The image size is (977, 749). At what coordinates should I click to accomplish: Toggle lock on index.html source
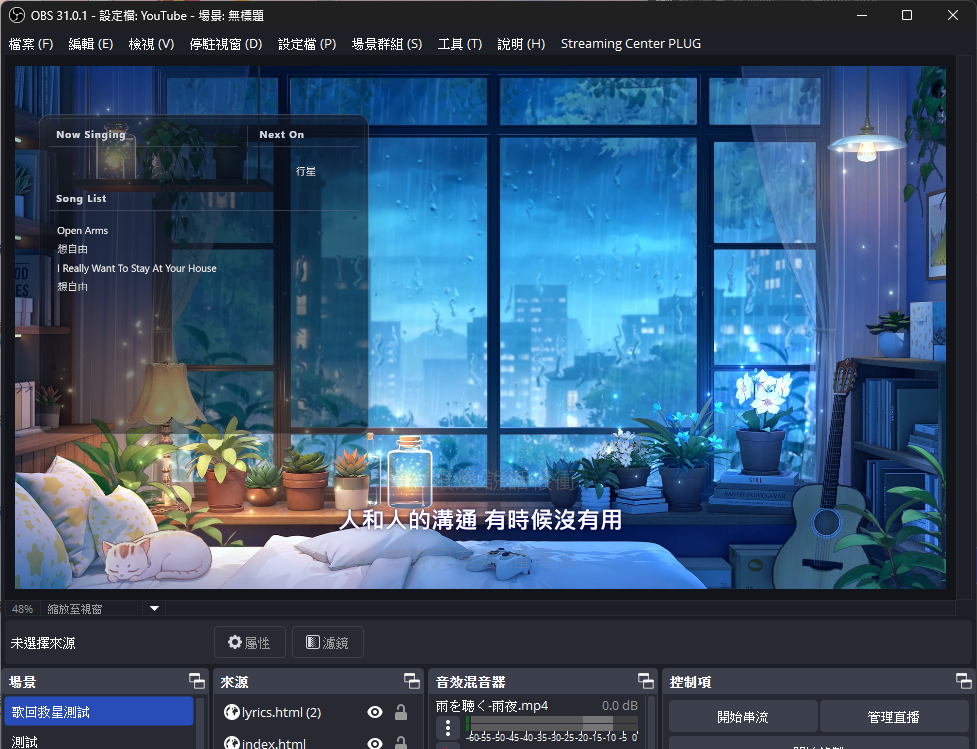pyautogui.click(x=401, y=743)
